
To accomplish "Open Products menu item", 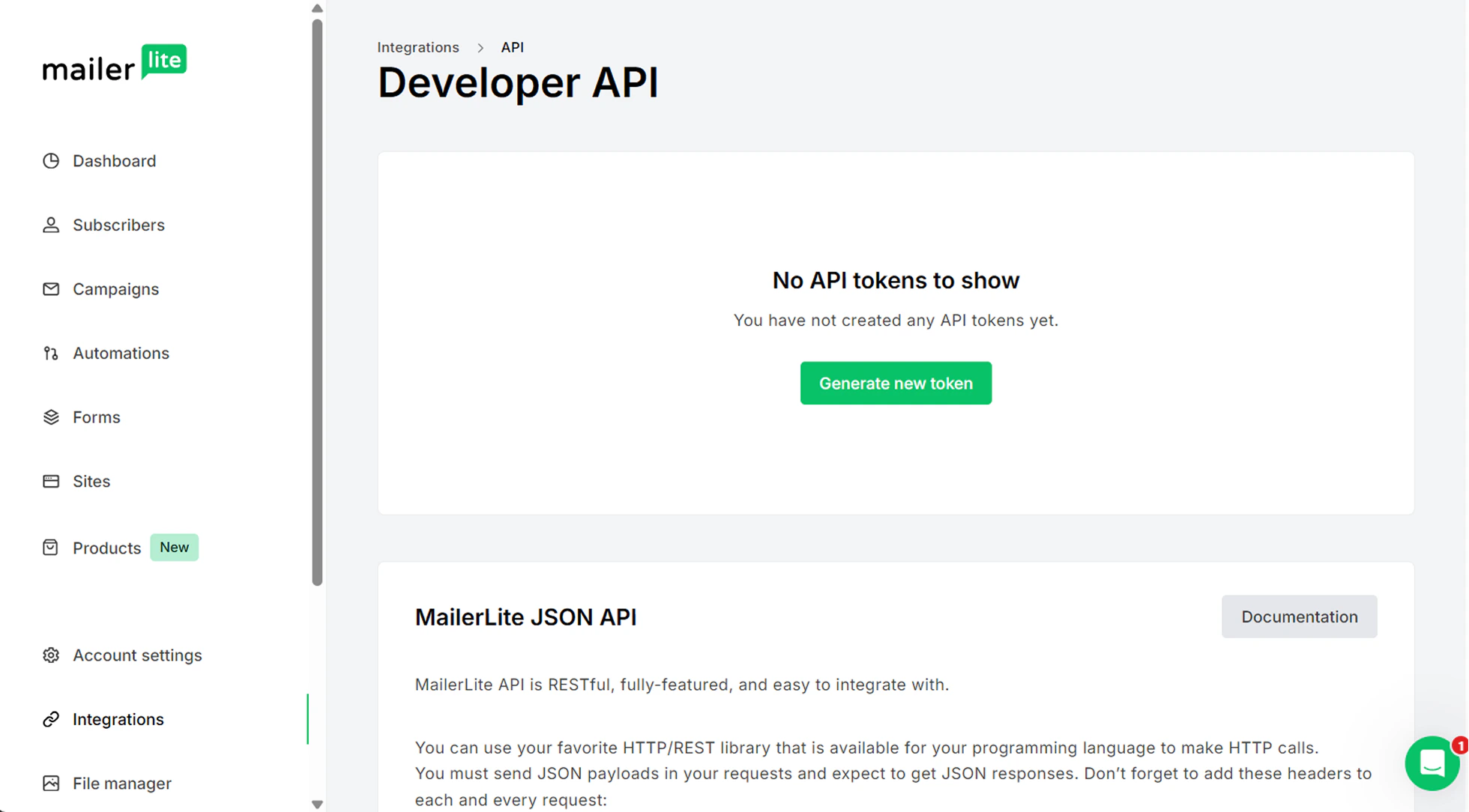I will click(x=106, y=548).
